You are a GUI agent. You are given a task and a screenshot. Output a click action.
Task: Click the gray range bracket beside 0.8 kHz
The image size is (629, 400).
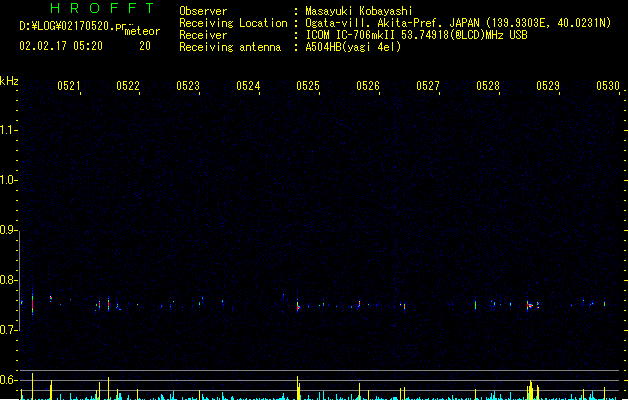pyautogui.click(x=19, y=281)
